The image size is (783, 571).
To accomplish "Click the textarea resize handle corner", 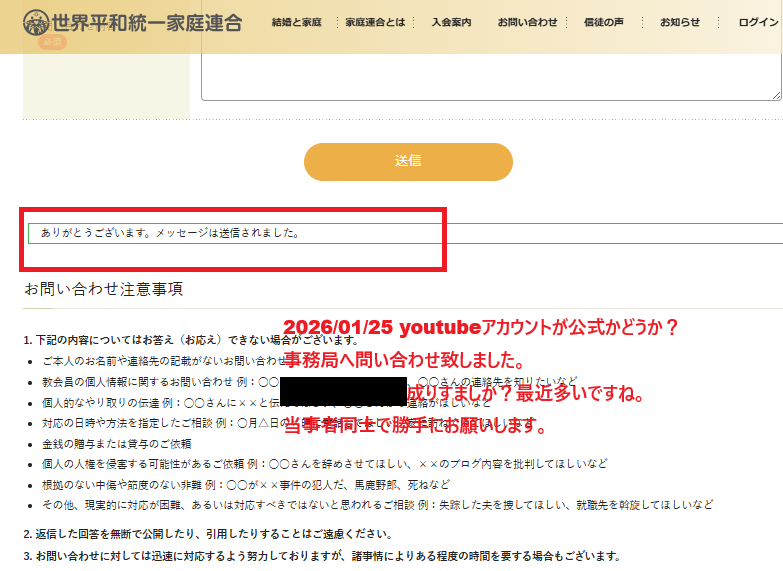I will pyautogui.click(x=776, y=95).
